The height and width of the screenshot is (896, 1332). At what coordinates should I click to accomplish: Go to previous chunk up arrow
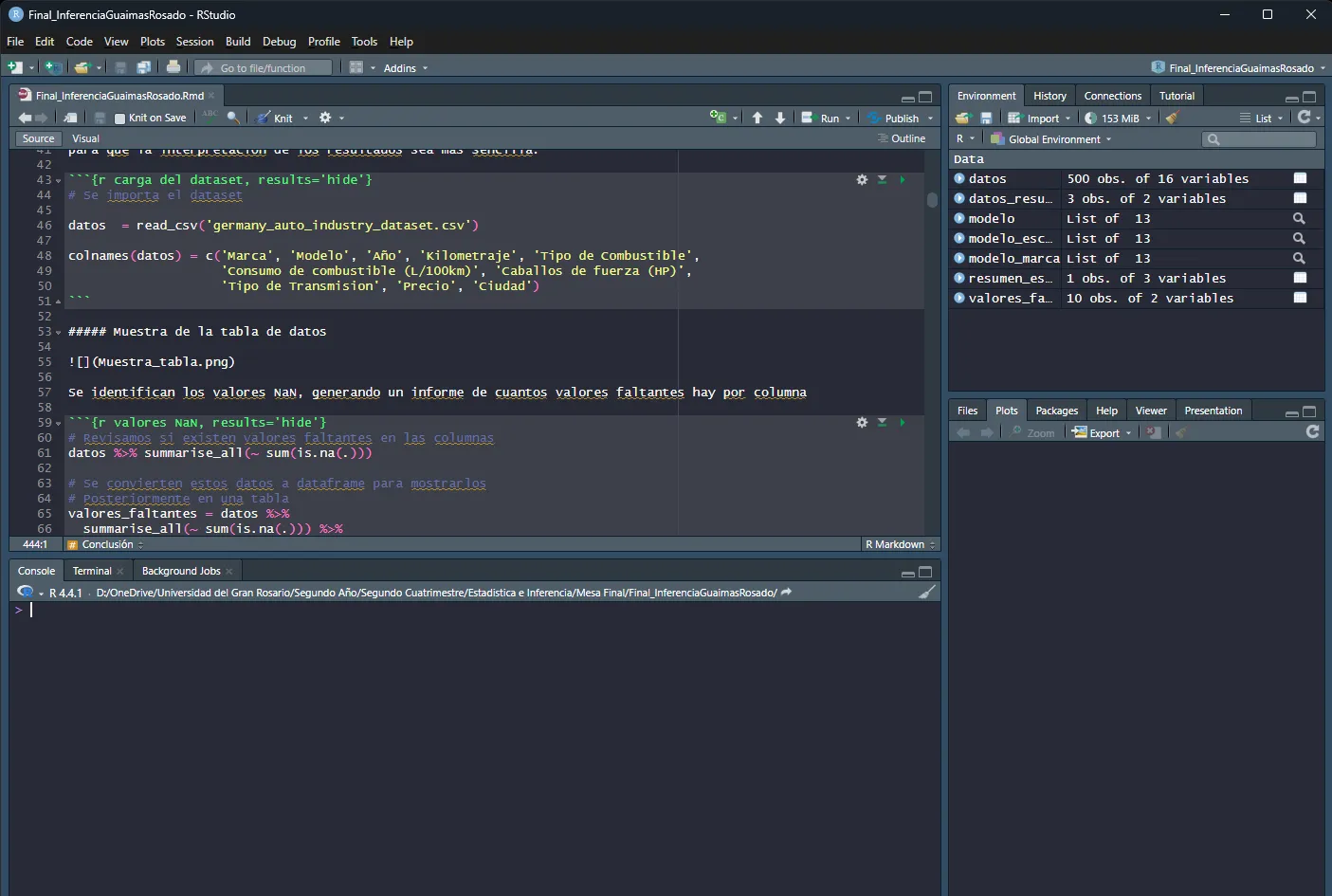757,118
